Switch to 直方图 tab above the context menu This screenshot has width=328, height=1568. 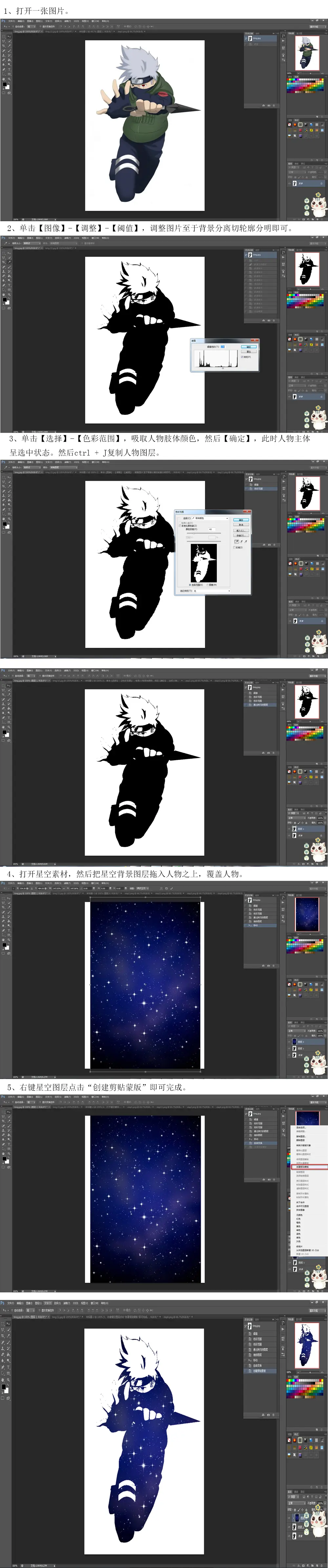(x=299, y=1109)
